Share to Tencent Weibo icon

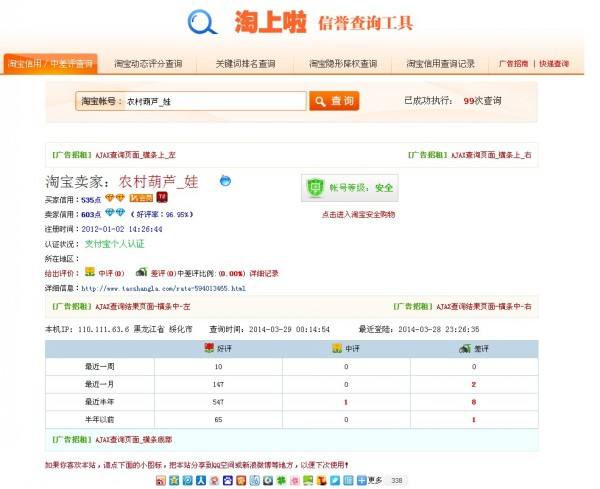tap(188, 481)
